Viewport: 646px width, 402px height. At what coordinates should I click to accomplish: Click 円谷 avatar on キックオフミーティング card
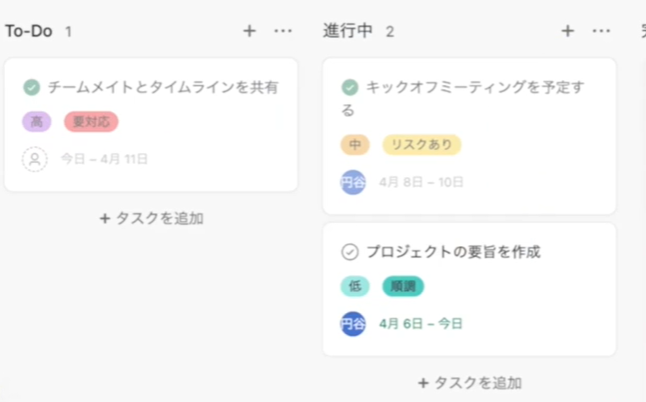(353, 182)
